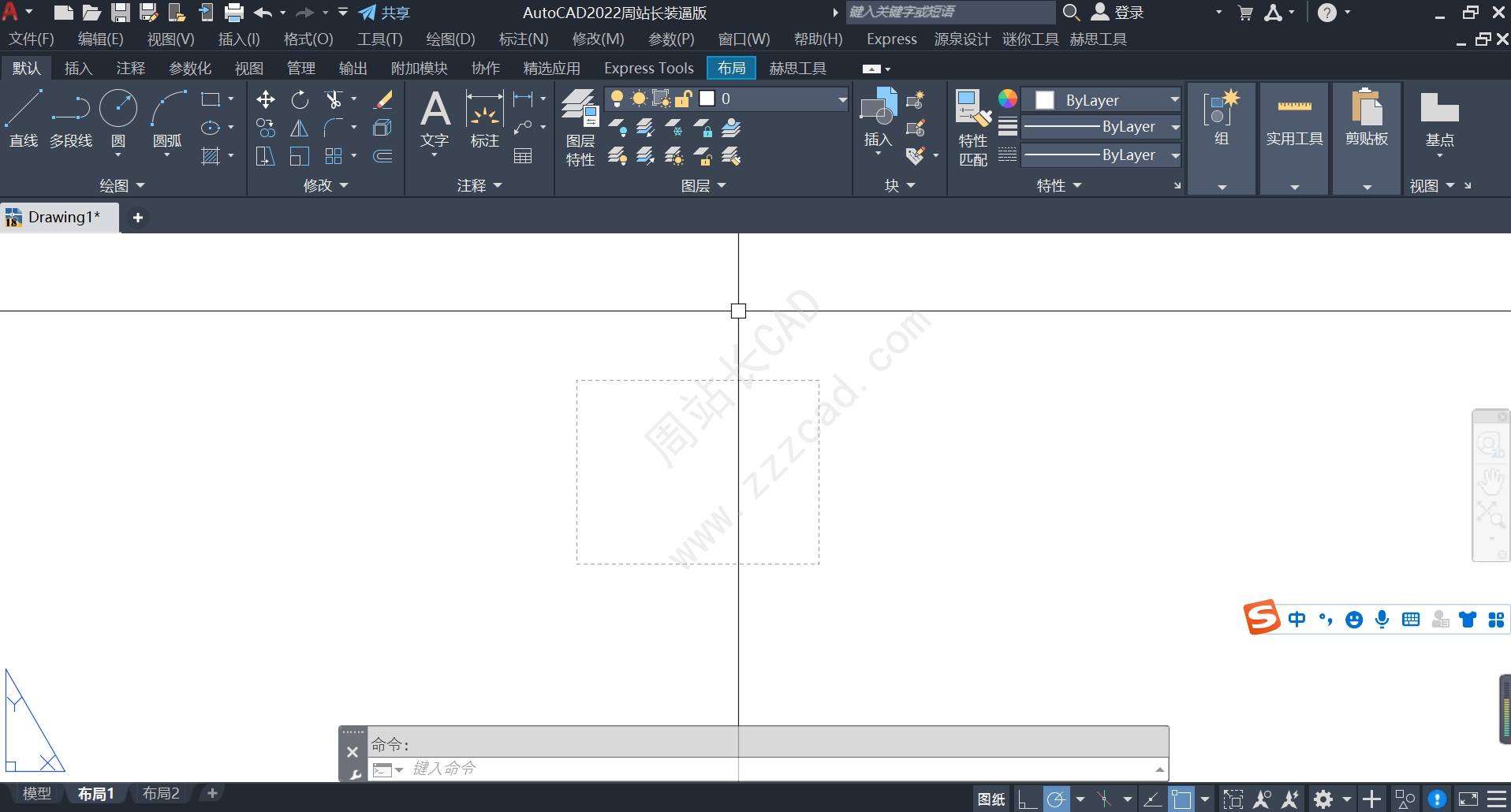The width and height of the screenshot is (1511, 812).
Task: Toggle object snap in status bar
Action: 1181,799
